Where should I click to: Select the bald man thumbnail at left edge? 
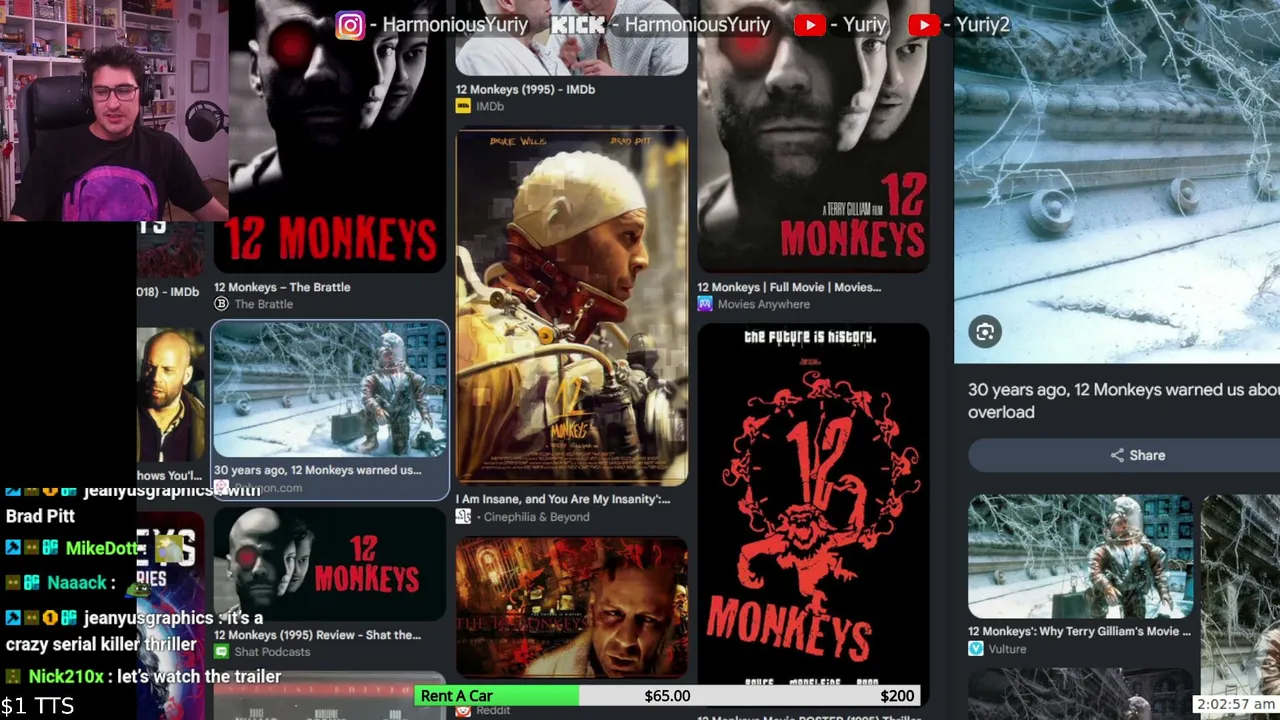170,395
